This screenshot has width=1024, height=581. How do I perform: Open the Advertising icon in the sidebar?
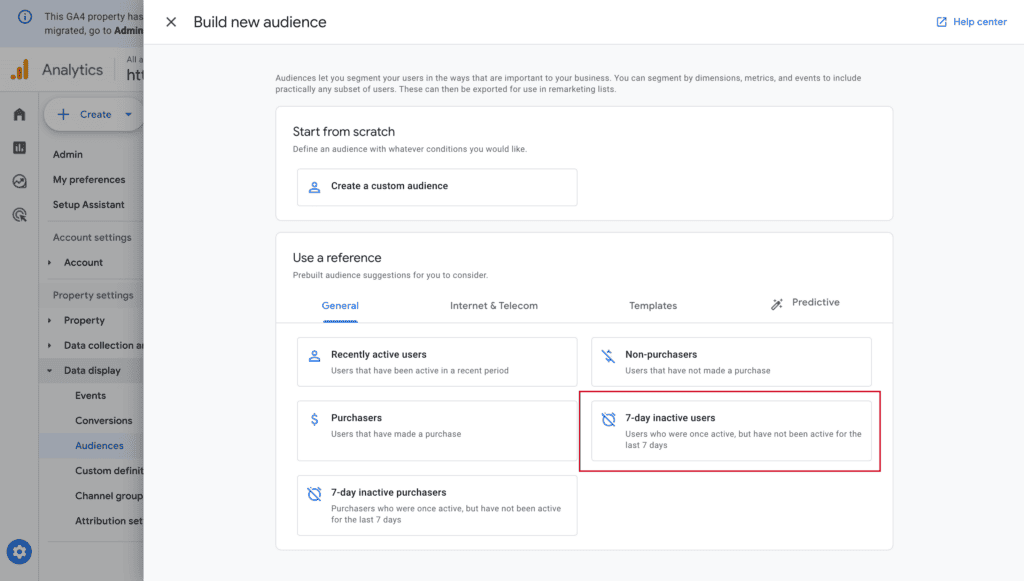pyautogui.click(x=19, y=215)
